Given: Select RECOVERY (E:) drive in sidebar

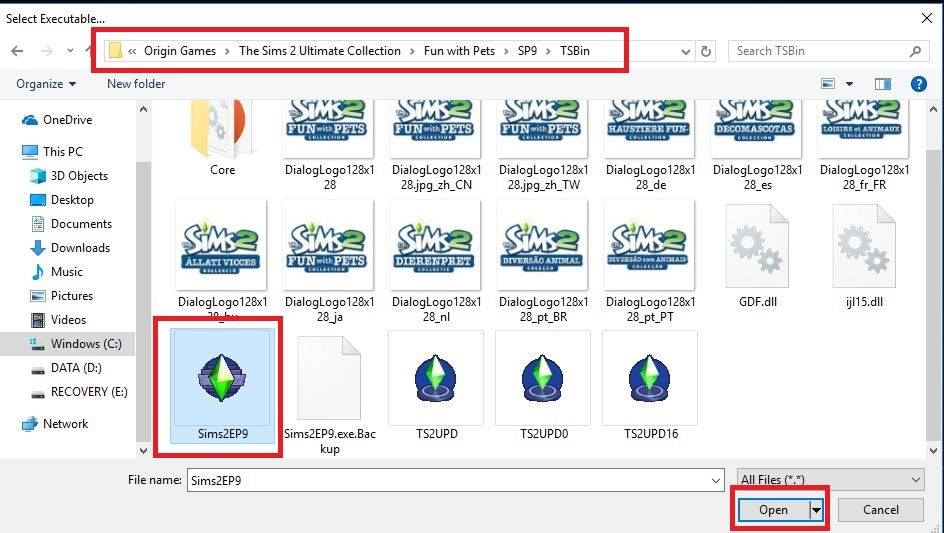Looking at the screenshot, I should 79,392.
